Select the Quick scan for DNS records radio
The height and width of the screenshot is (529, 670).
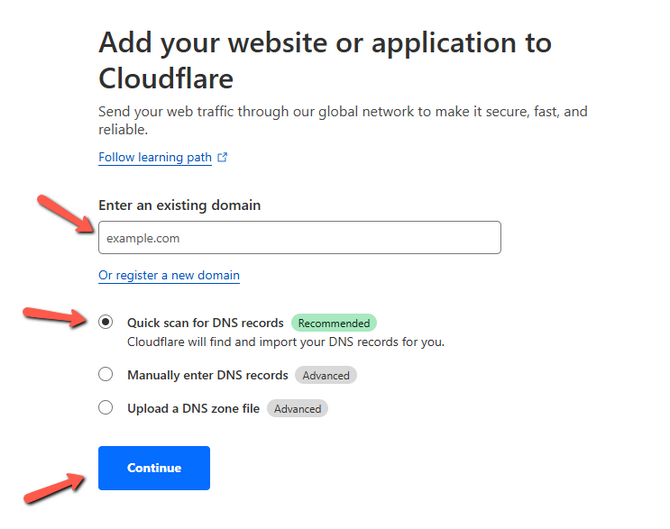point(106,322)
